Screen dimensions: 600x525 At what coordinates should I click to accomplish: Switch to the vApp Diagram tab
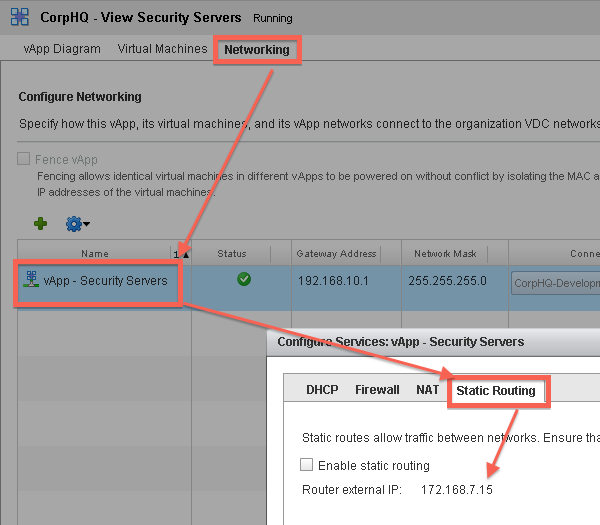click(62, 49)
